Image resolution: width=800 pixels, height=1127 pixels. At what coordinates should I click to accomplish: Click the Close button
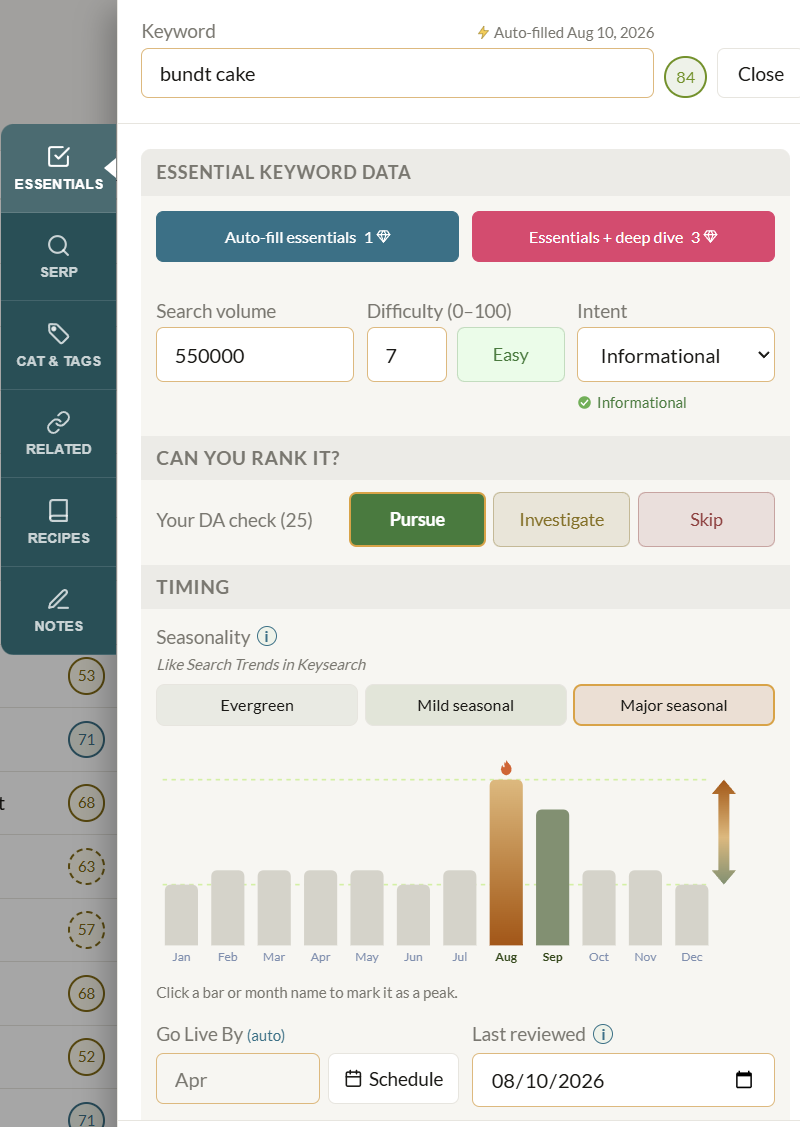point(760,74)
